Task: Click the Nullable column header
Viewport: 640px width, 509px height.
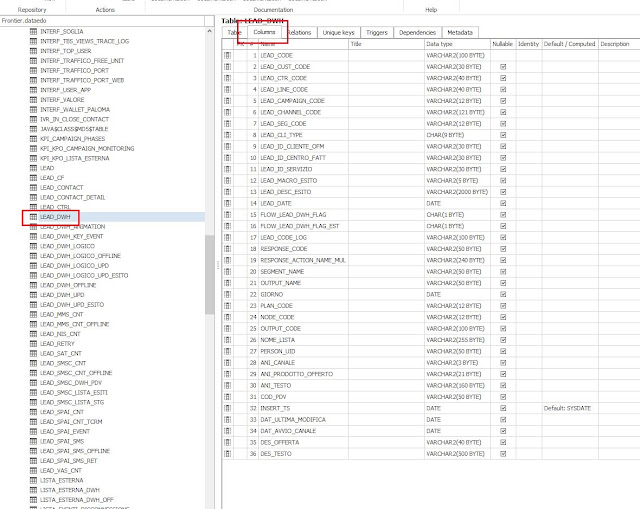Action: (502, 44)
